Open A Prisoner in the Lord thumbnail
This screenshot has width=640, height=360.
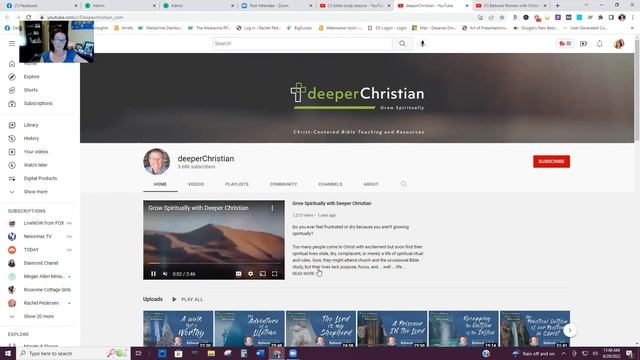[x=392, y=329]
